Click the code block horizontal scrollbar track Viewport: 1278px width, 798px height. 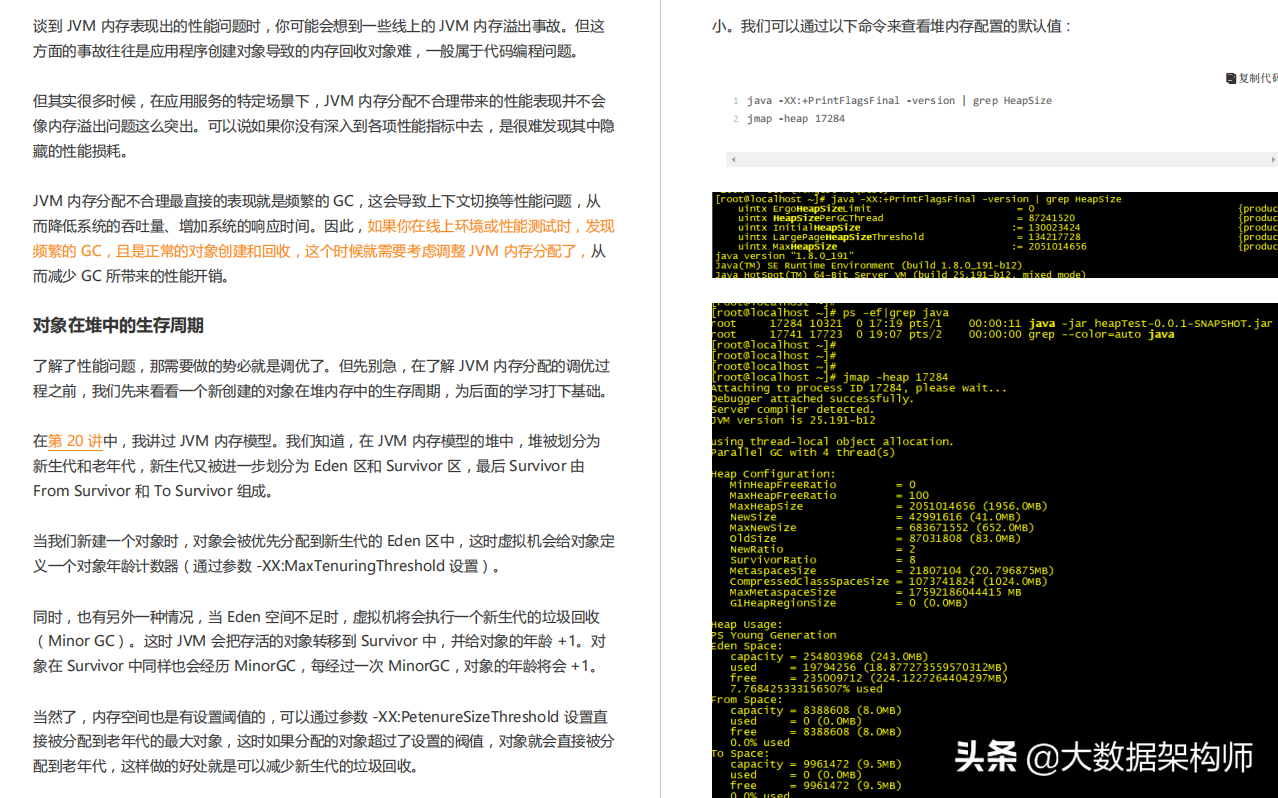(1000, 159)
